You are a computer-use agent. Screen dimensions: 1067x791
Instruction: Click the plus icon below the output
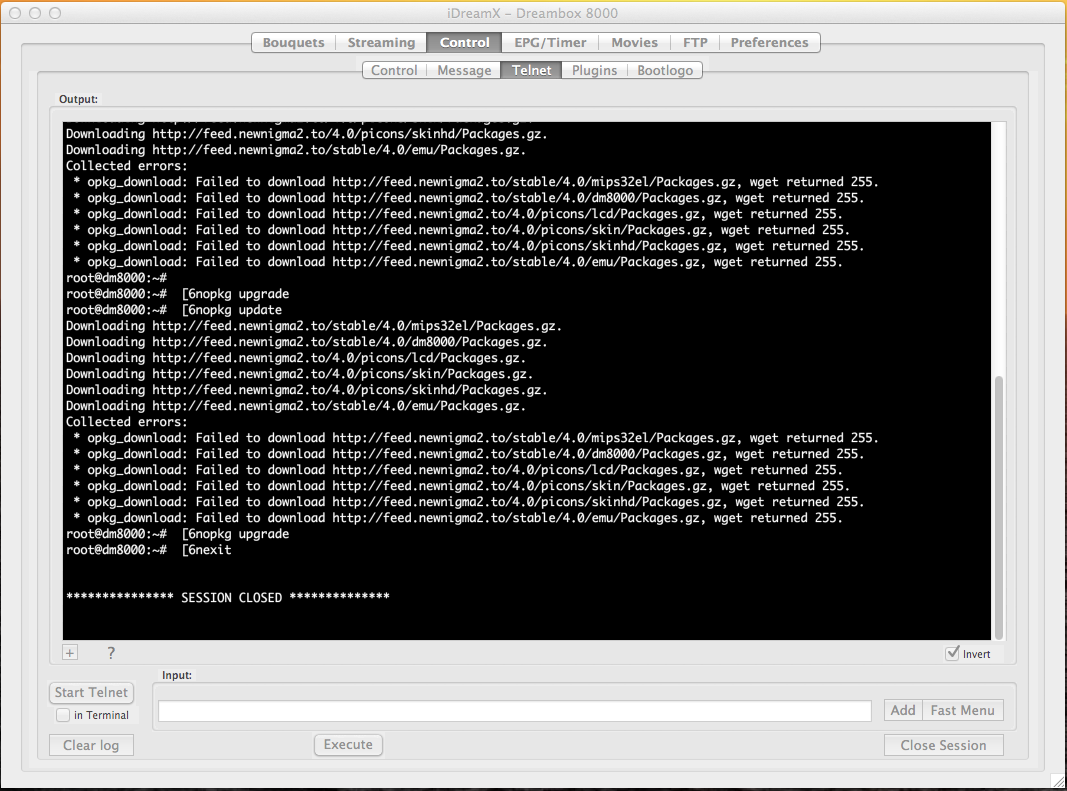pos(70,653)
